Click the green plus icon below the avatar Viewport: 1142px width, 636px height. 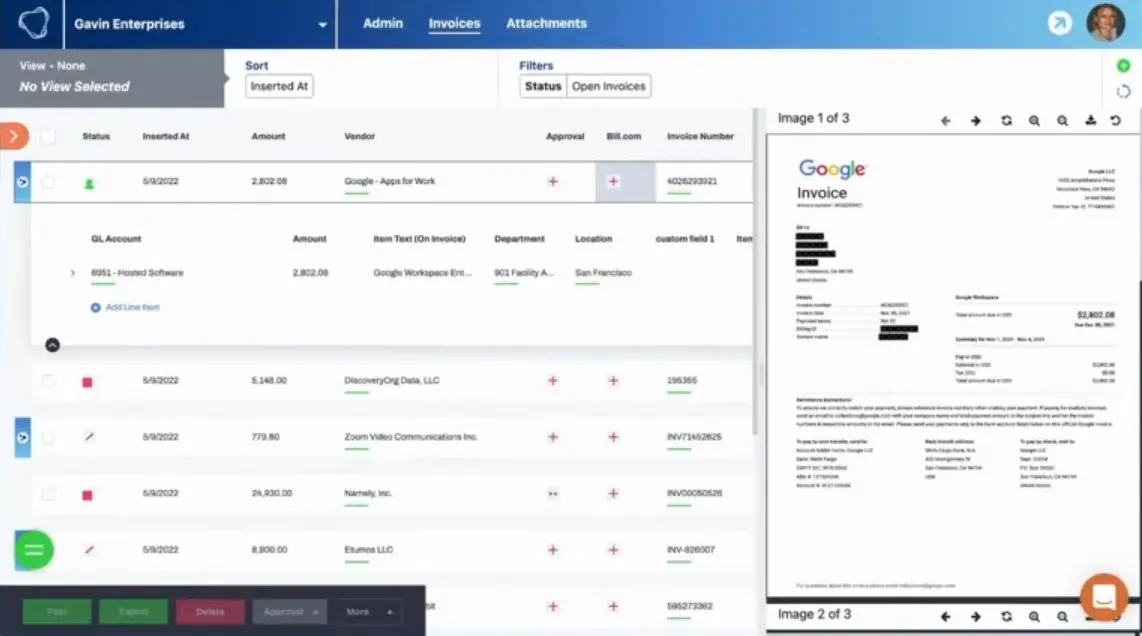[x=1124, y=64]
